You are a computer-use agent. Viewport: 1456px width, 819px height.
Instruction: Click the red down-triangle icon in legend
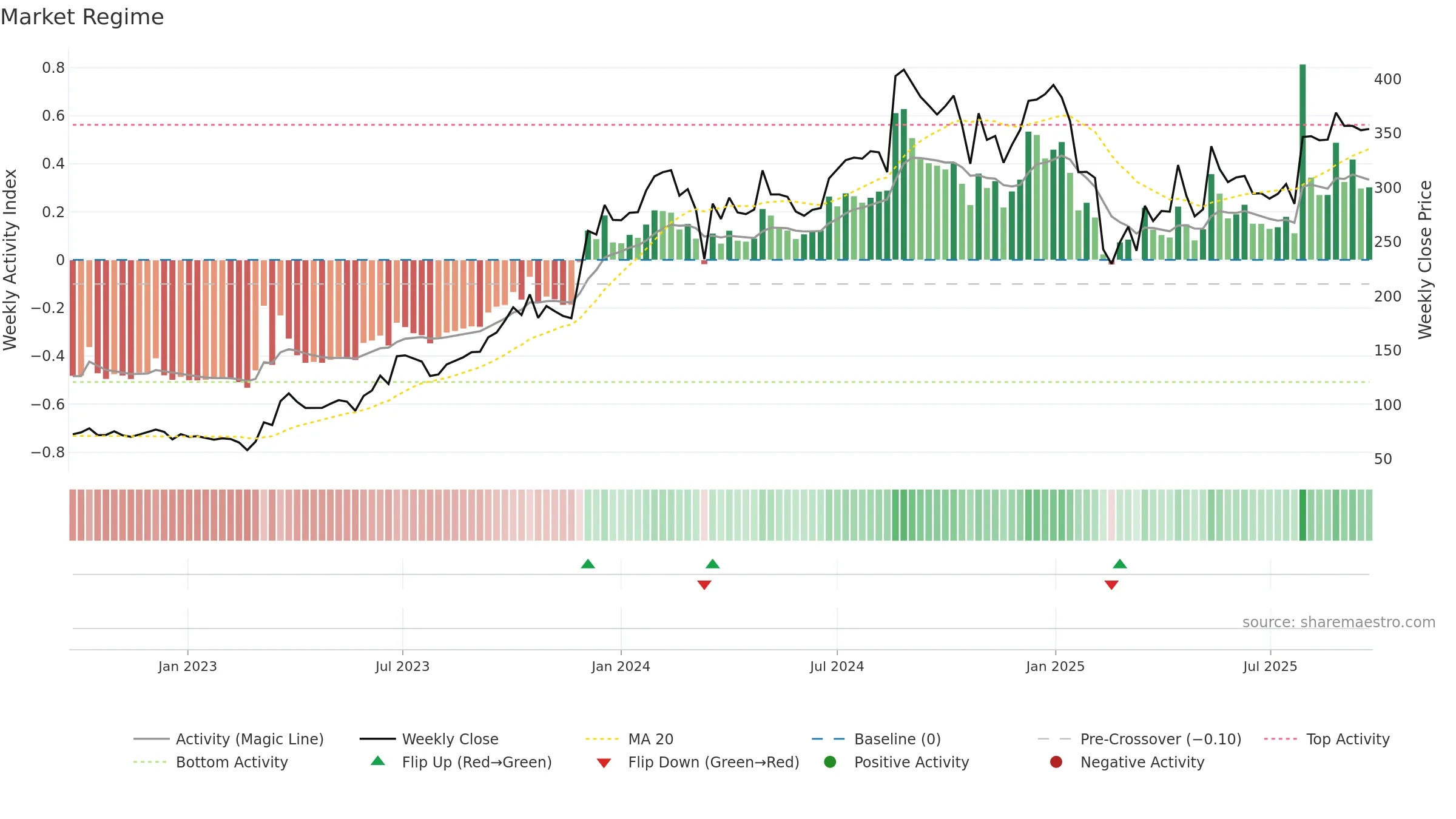604,763
